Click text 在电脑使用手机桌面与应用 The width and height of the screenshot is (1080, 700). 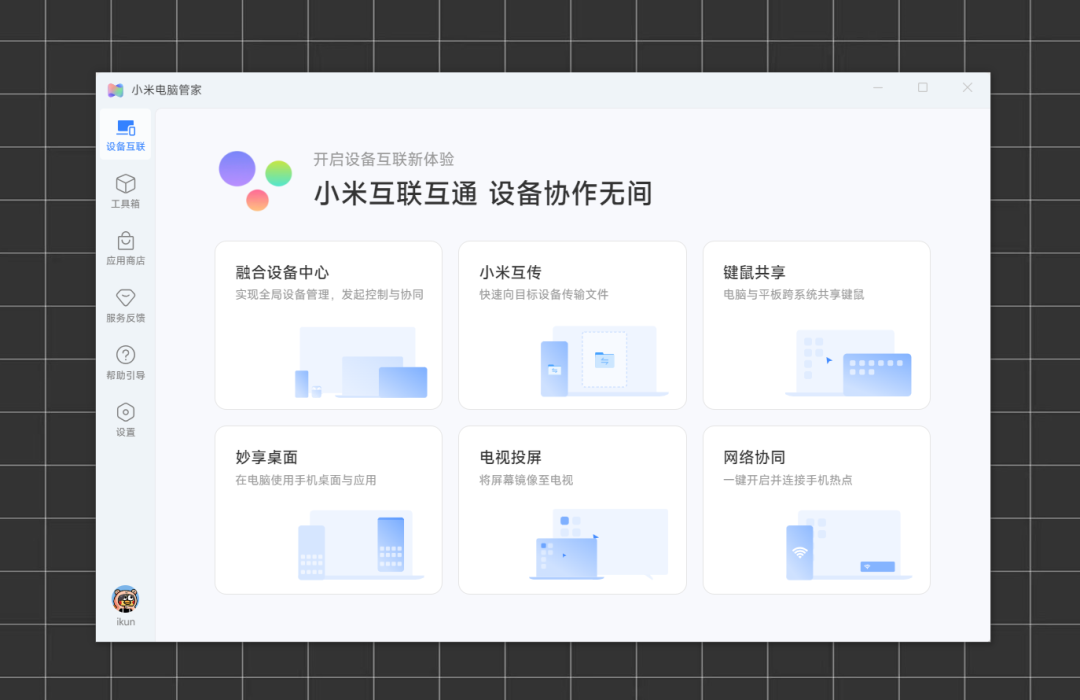pyautogui.click(x=306, y=480)
